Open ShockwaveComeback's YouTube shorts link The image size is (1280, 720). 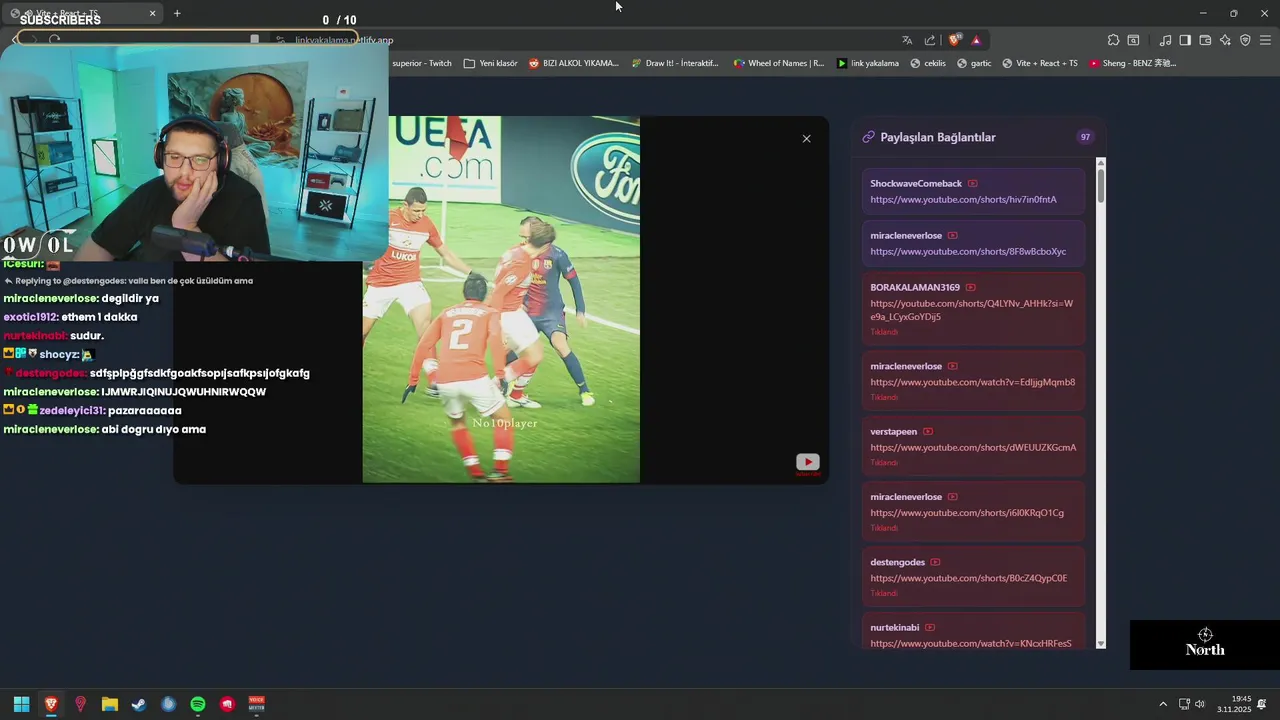[x=963, y=199]
